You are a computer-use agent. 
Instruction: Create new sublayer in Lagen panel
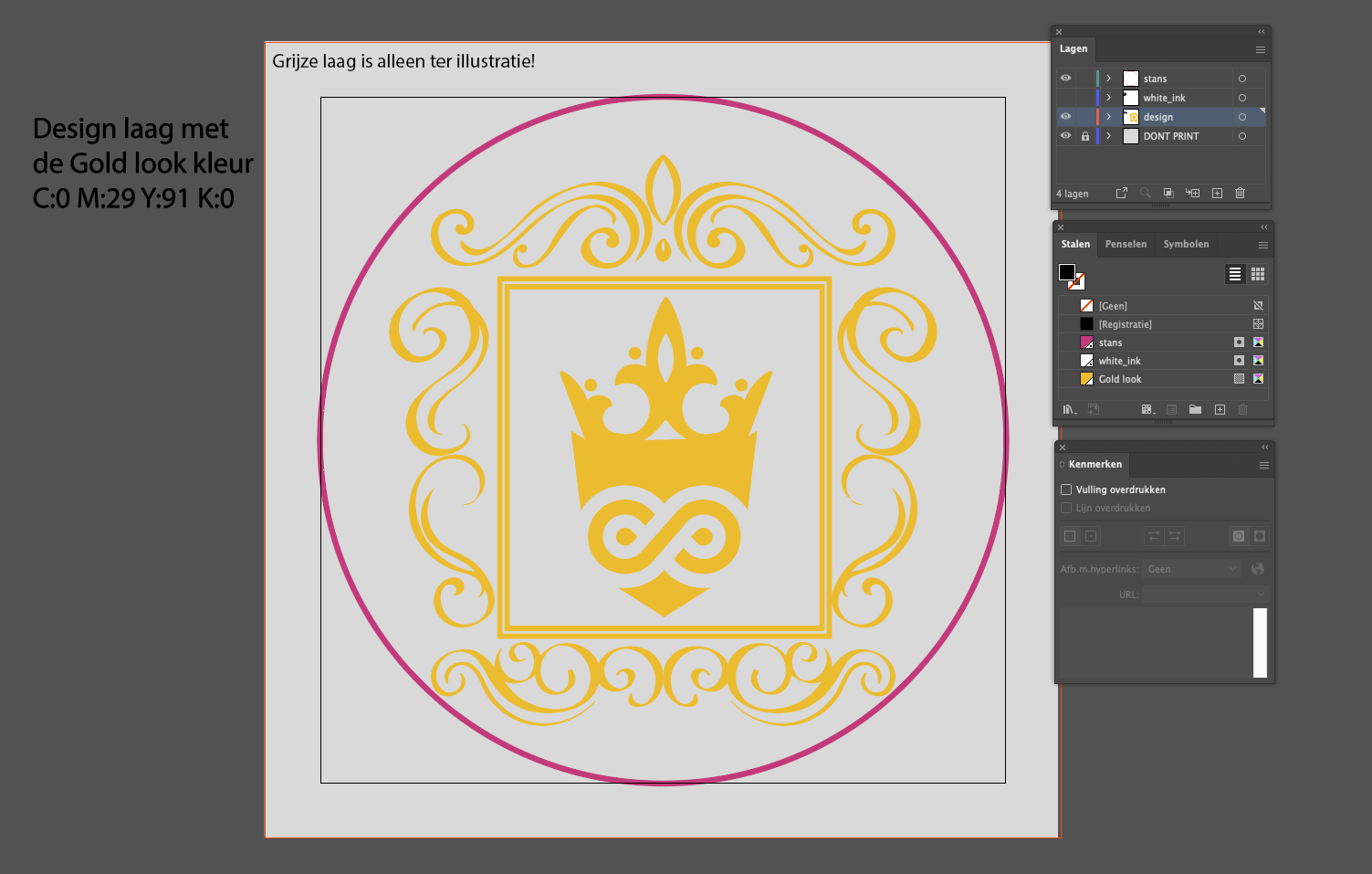[1192, 193]
